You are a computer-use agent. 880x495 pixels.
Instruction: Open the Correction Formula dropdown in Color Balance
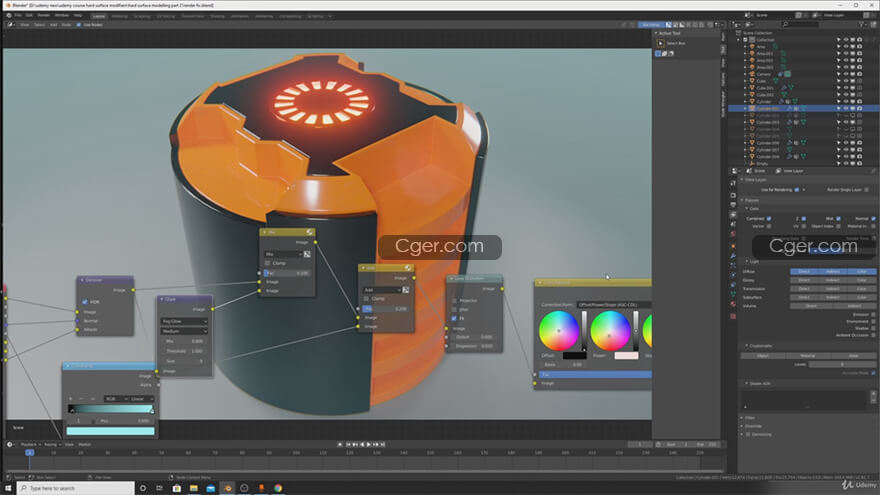pyautogui.click(x=614, y=305)
